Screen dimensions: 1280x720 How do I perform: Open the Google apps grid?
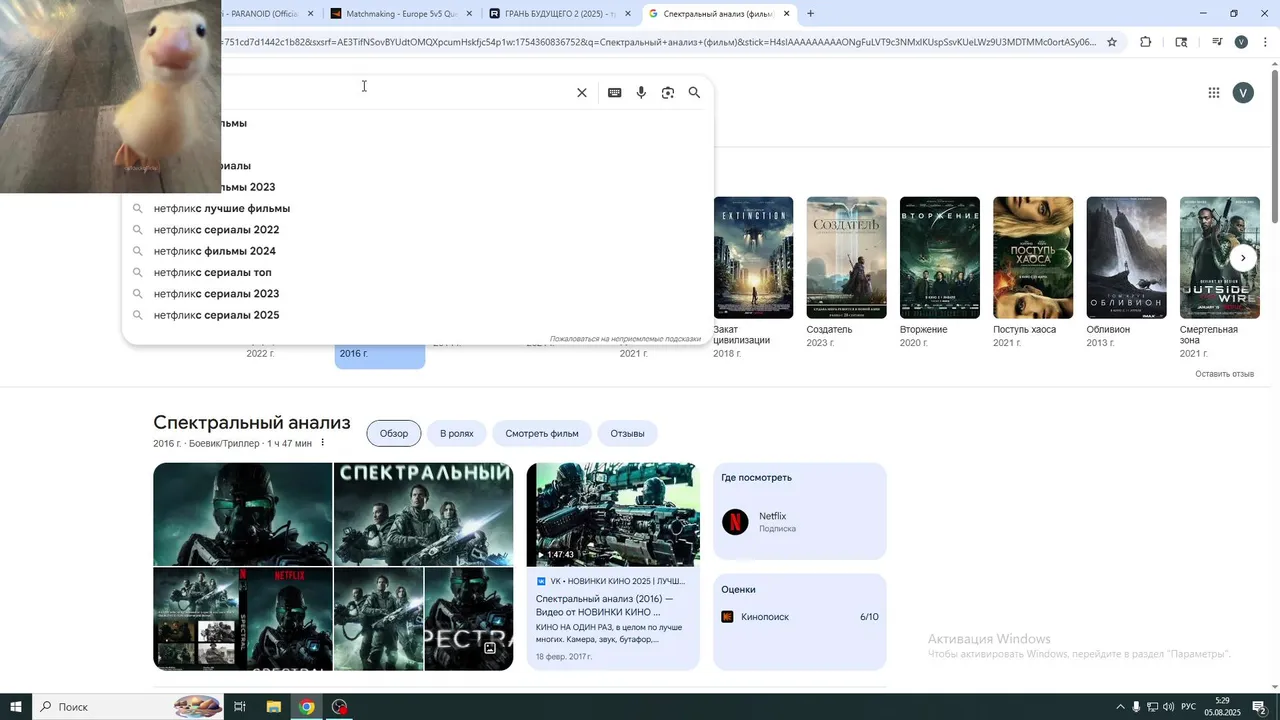(1214, 93)
